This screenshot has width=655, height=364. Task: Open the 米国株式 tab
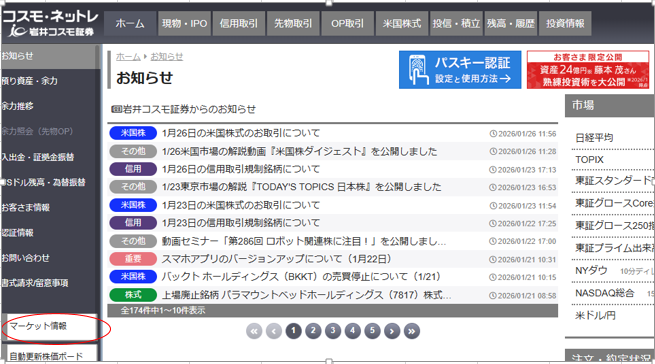(402, 23)
